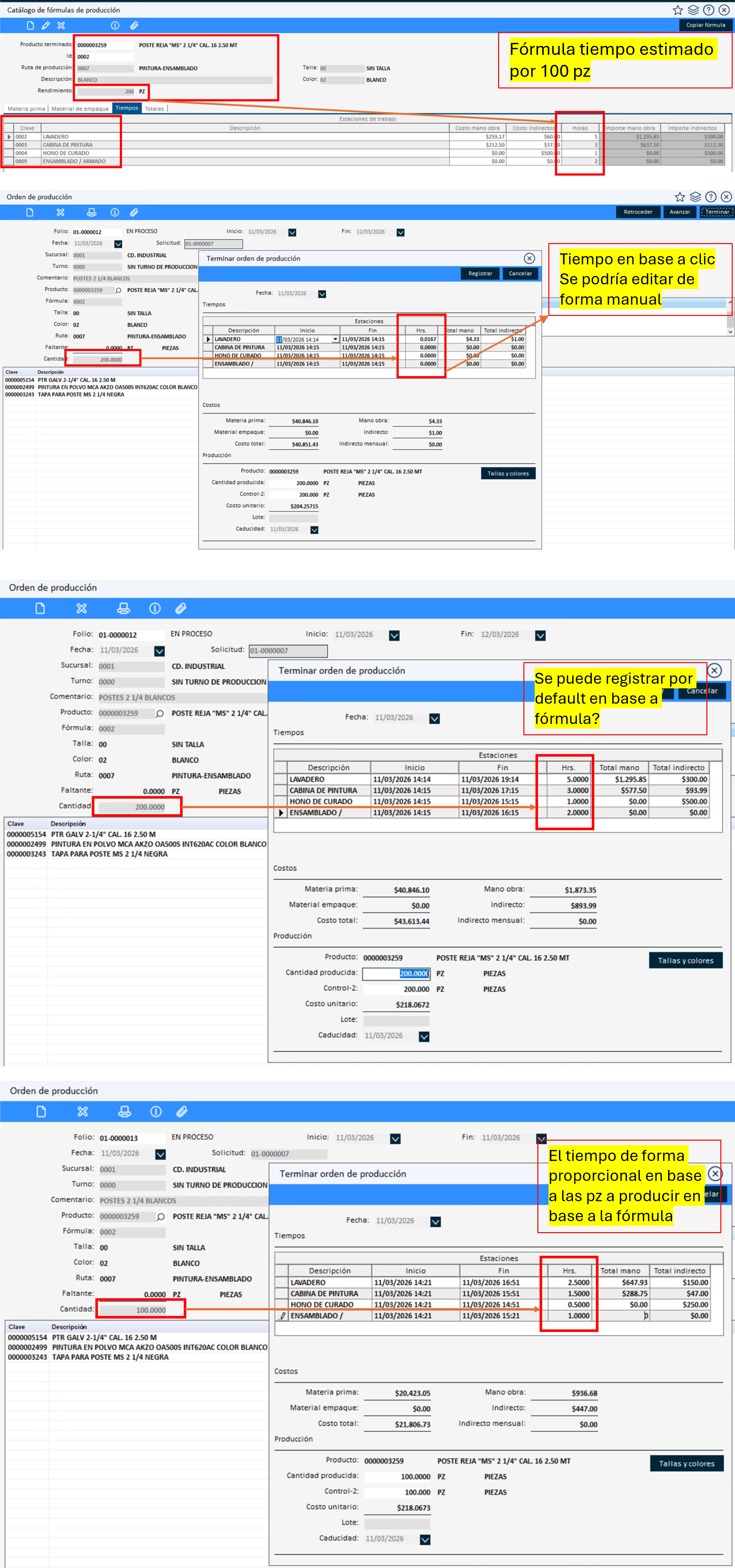Click highlighted Cantidad producida field showing 200.000
Viewport: 735px width, 1568px height.
pyautogui.click(x=396, y=973)
